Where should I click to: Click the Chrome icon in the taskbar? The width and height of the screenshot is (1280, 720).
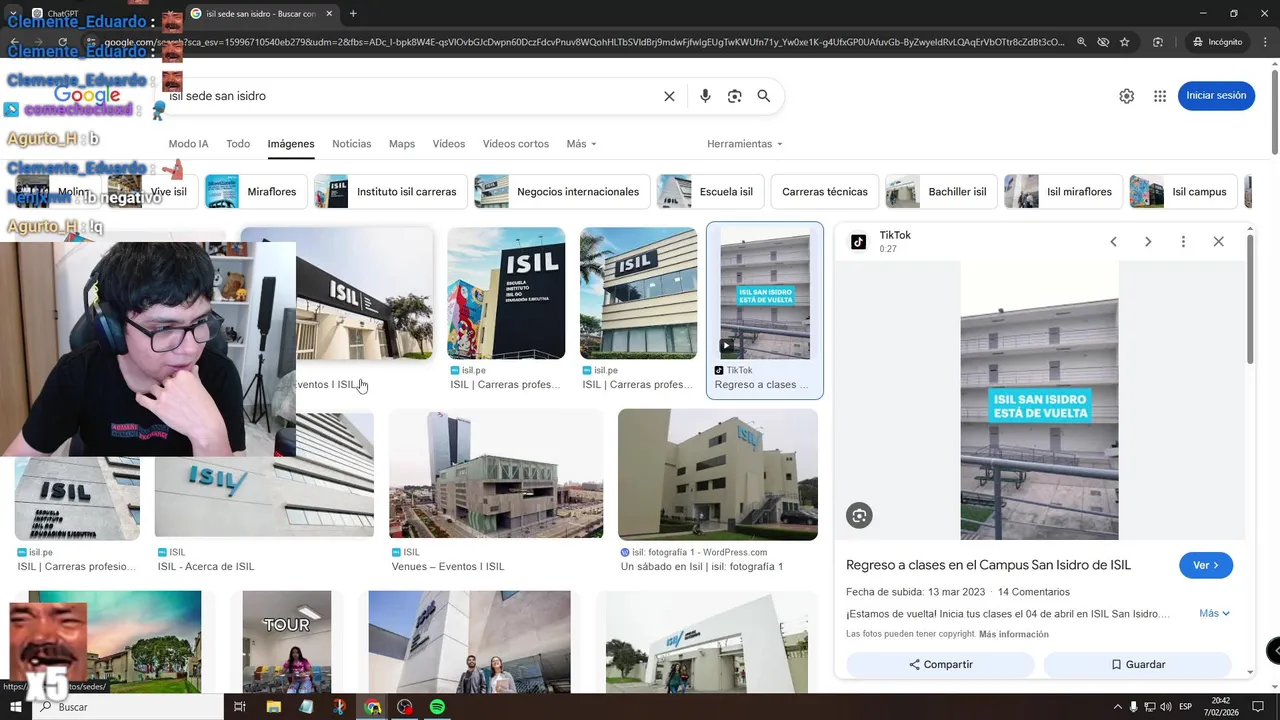pyautogui.click(x=372, y=707)
